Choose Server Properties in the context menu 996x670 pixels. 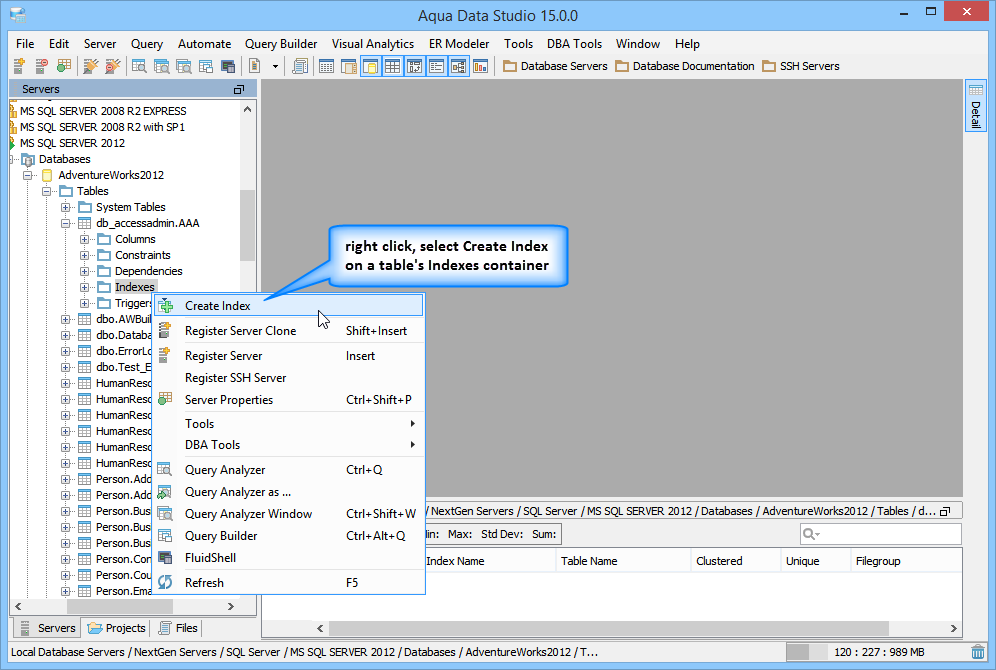pos(289,400)
